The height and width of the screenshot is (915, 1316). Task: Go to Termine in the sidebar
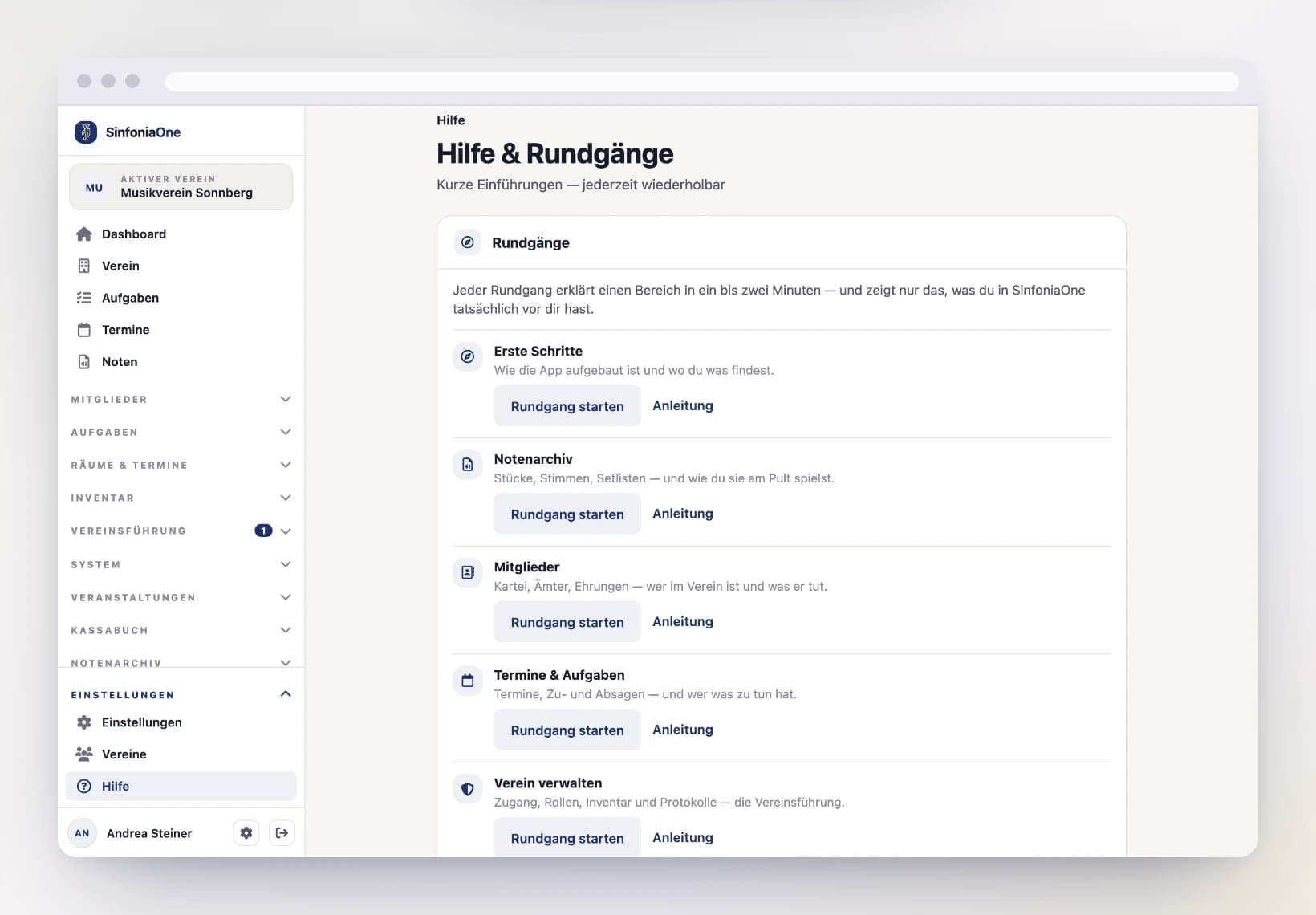point(181,330)
